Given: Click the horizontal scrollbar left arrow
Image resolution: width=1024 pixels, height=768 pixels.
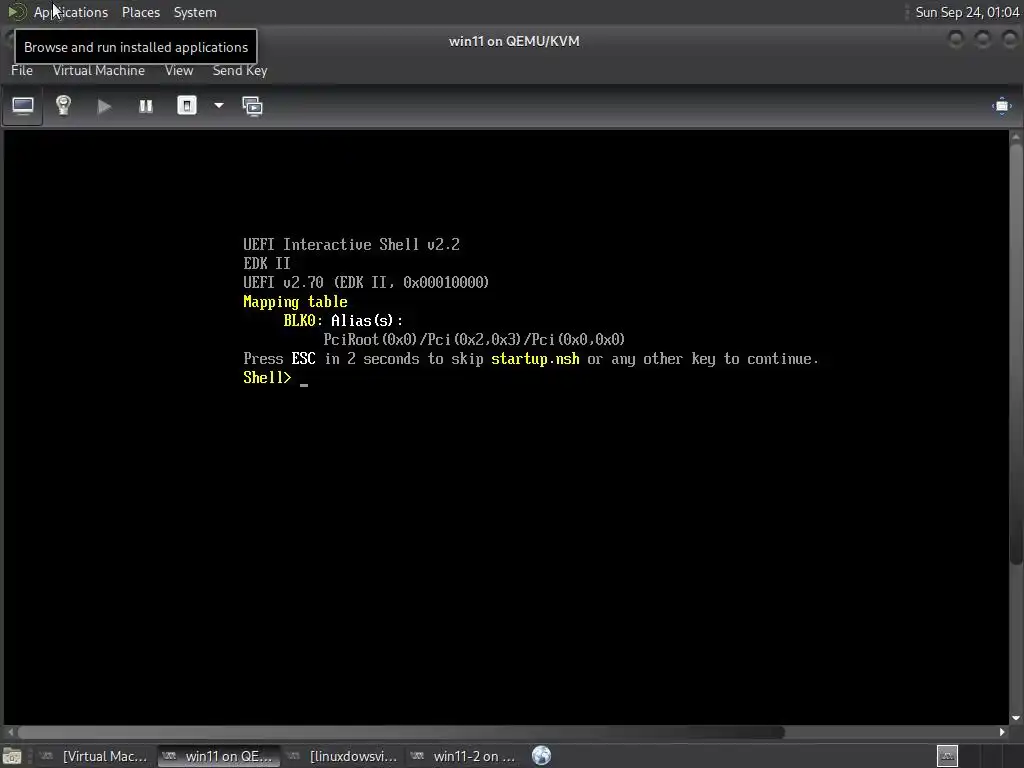Looking at the screenshot, I should tap(10, 732).
